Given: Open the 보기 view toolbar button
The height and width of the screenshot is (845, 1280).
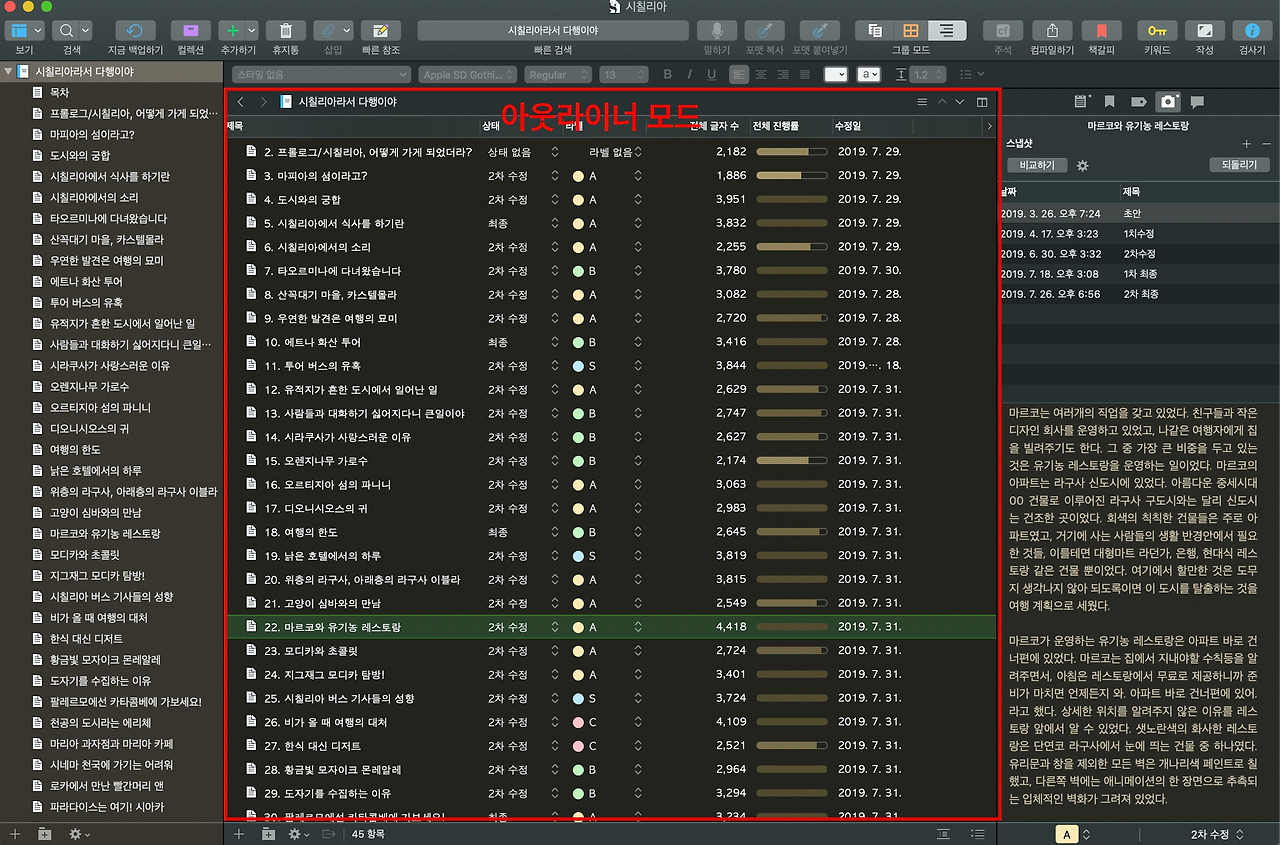Looking at the screenshot, I should [24, 31].
